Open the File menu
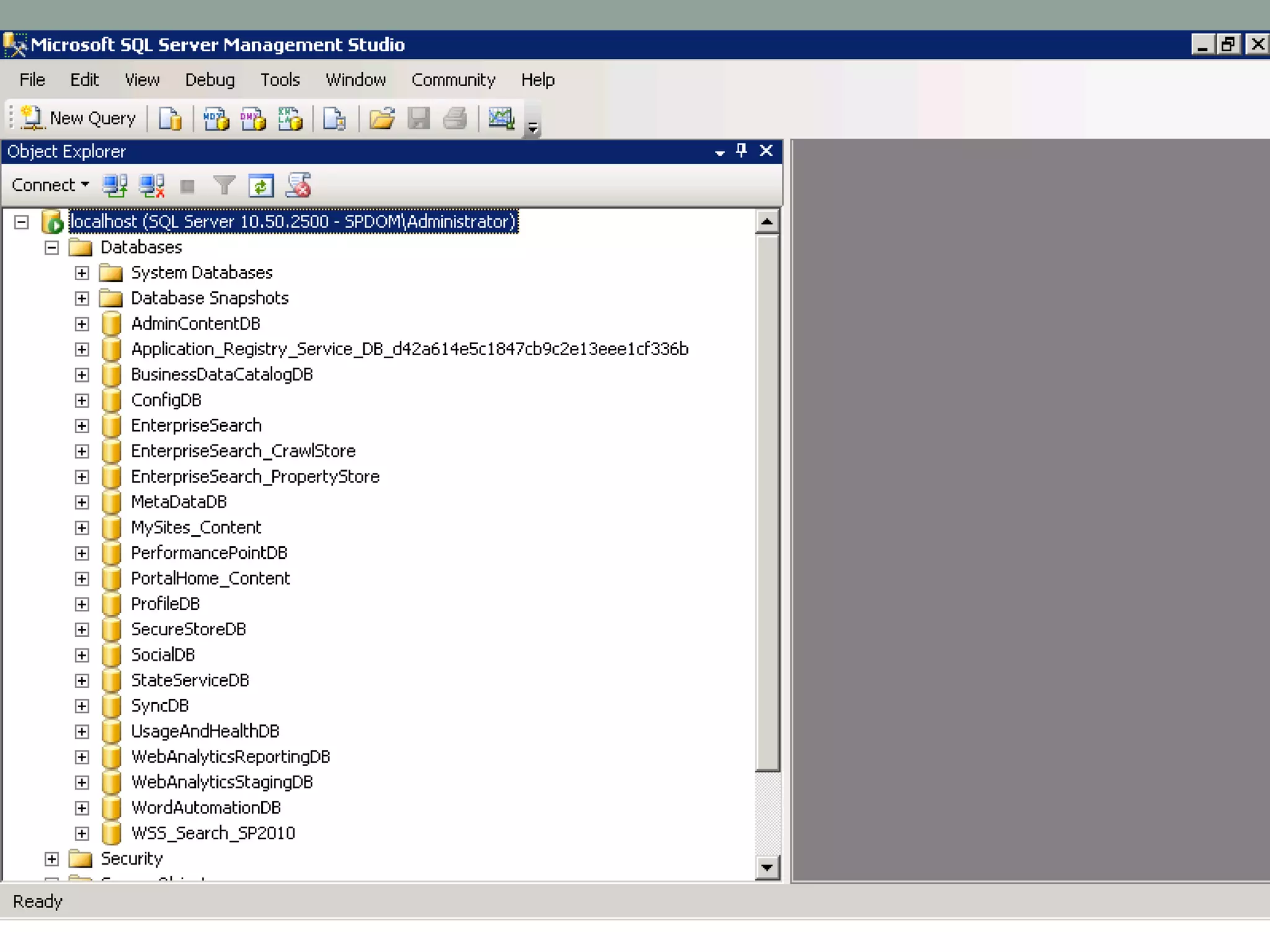Image resolution: width=1270 pixels, height=952 pixels. (x=32, y=80)
